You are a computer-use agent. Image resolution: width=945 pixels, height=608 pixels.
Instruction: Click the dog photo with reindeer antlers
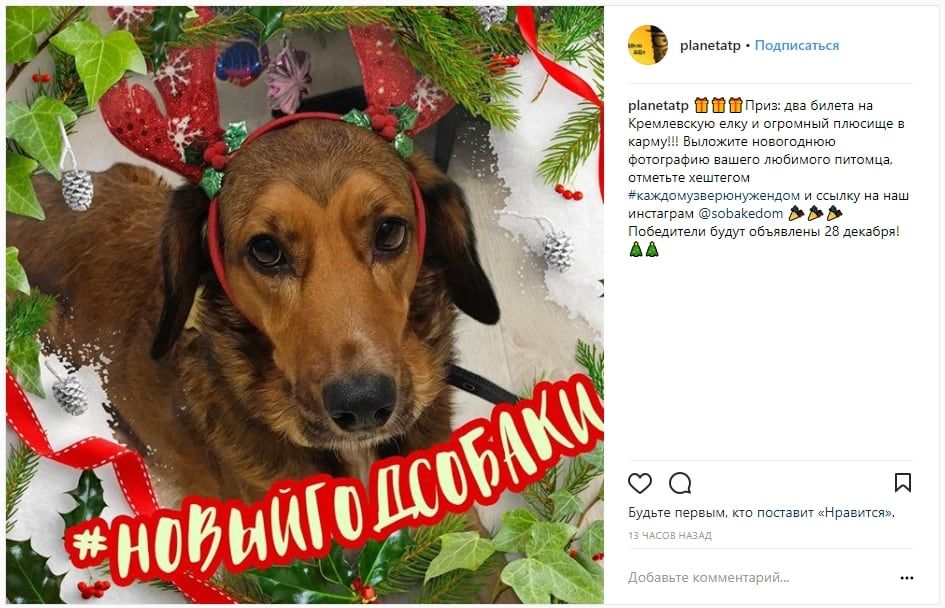point(304,304)
